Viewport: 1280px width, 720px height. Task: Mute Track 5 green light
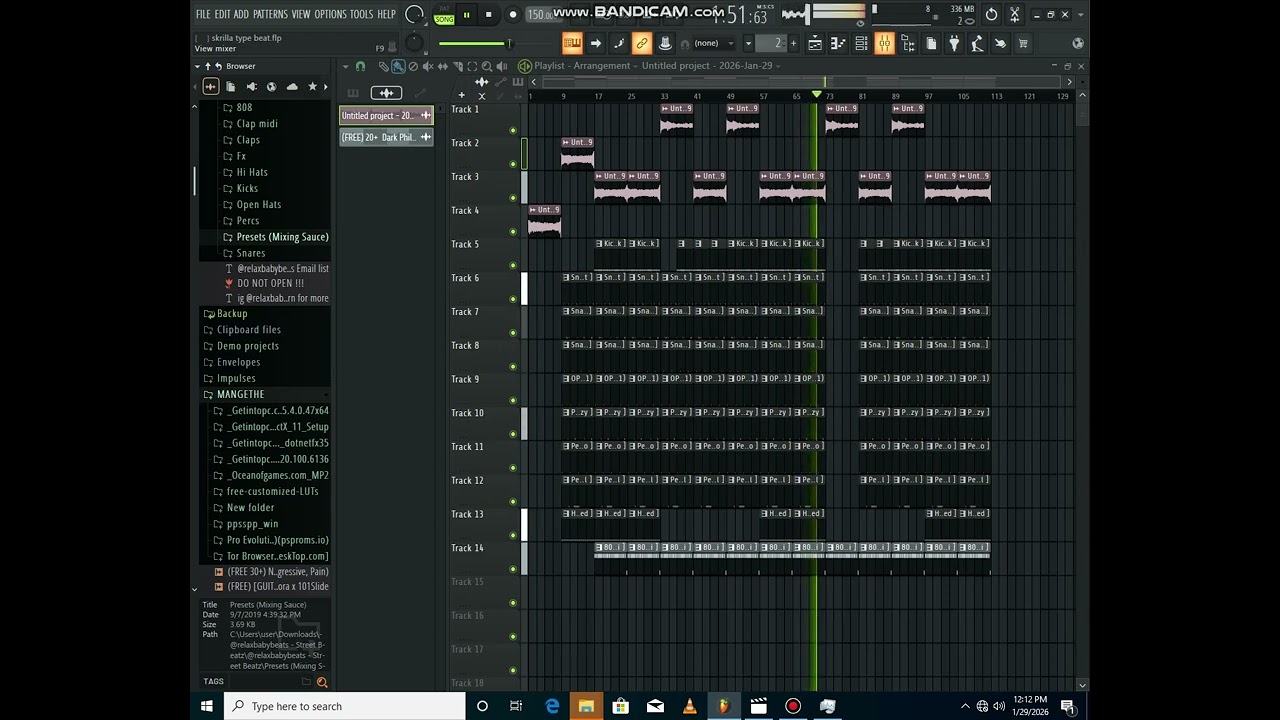coord(513,265)
